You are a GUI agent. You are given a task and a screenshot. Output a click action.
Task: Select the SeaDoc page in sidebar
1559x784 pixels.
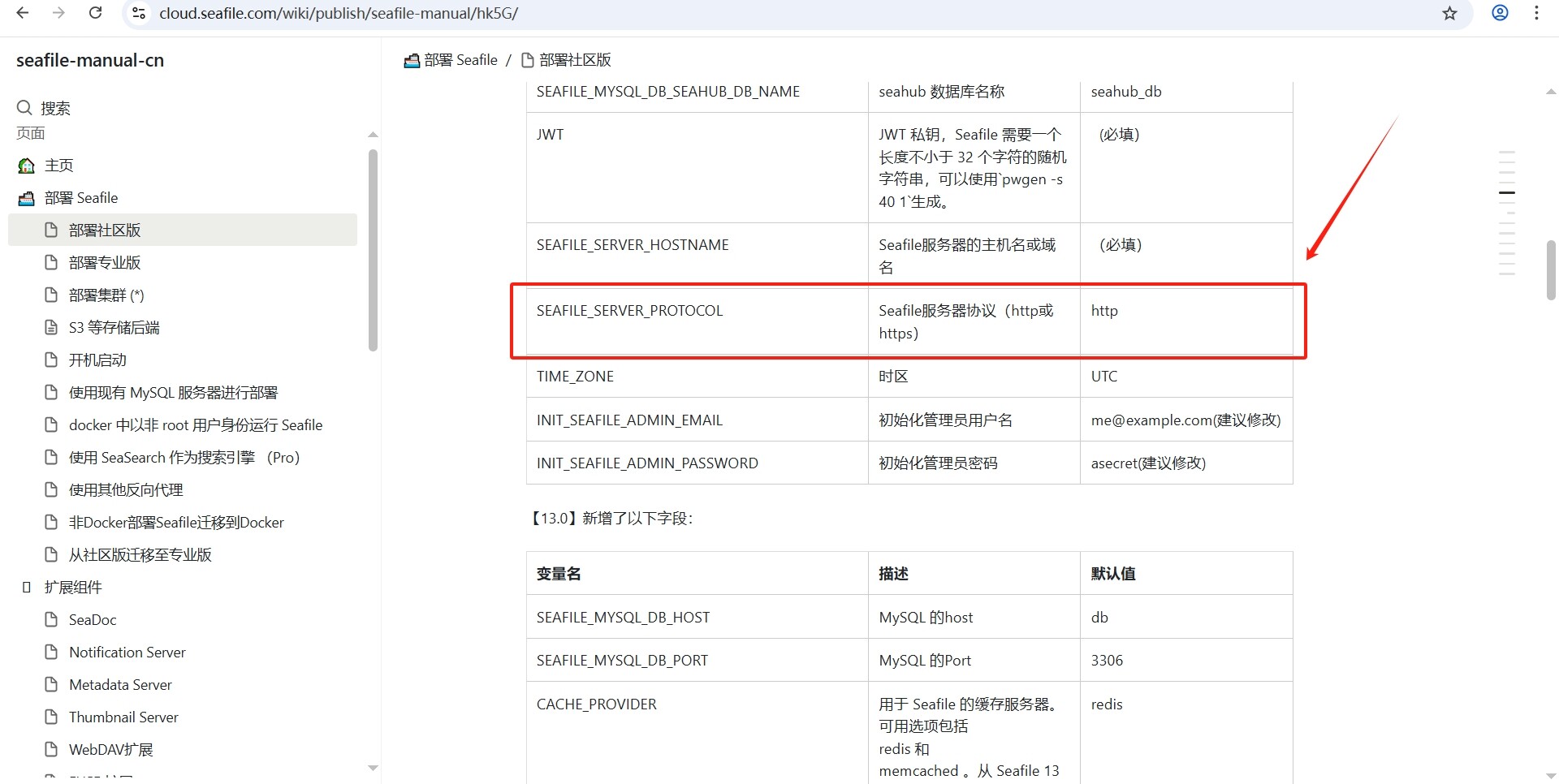point(93,620)
